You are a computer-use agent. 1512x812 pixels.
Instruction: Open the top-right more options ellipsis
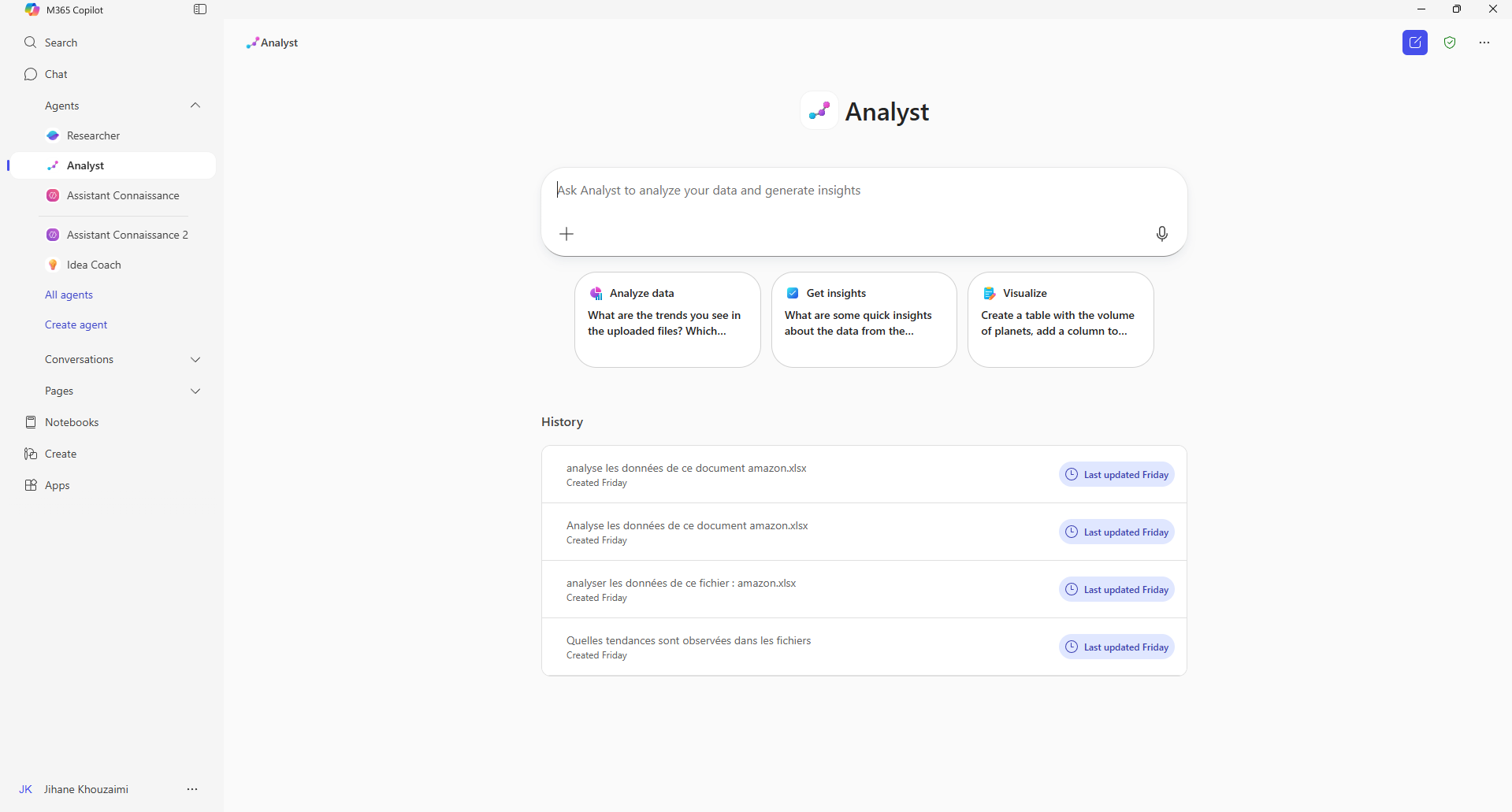(x=1484, y=43)
